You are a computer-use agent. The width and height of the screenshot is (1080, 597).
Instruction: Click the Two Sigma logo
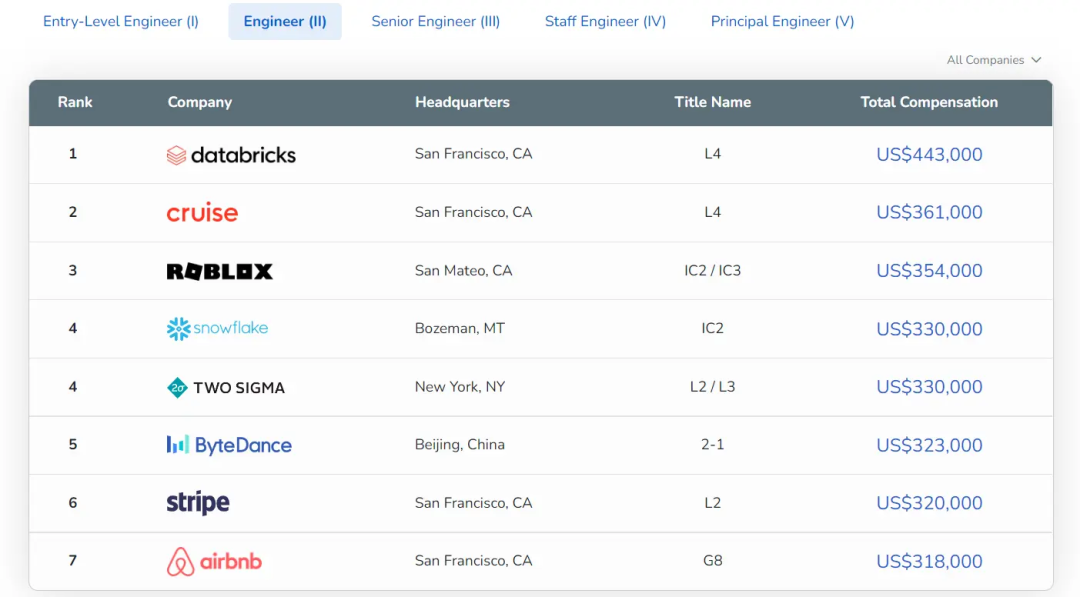(x=226, y=388)
